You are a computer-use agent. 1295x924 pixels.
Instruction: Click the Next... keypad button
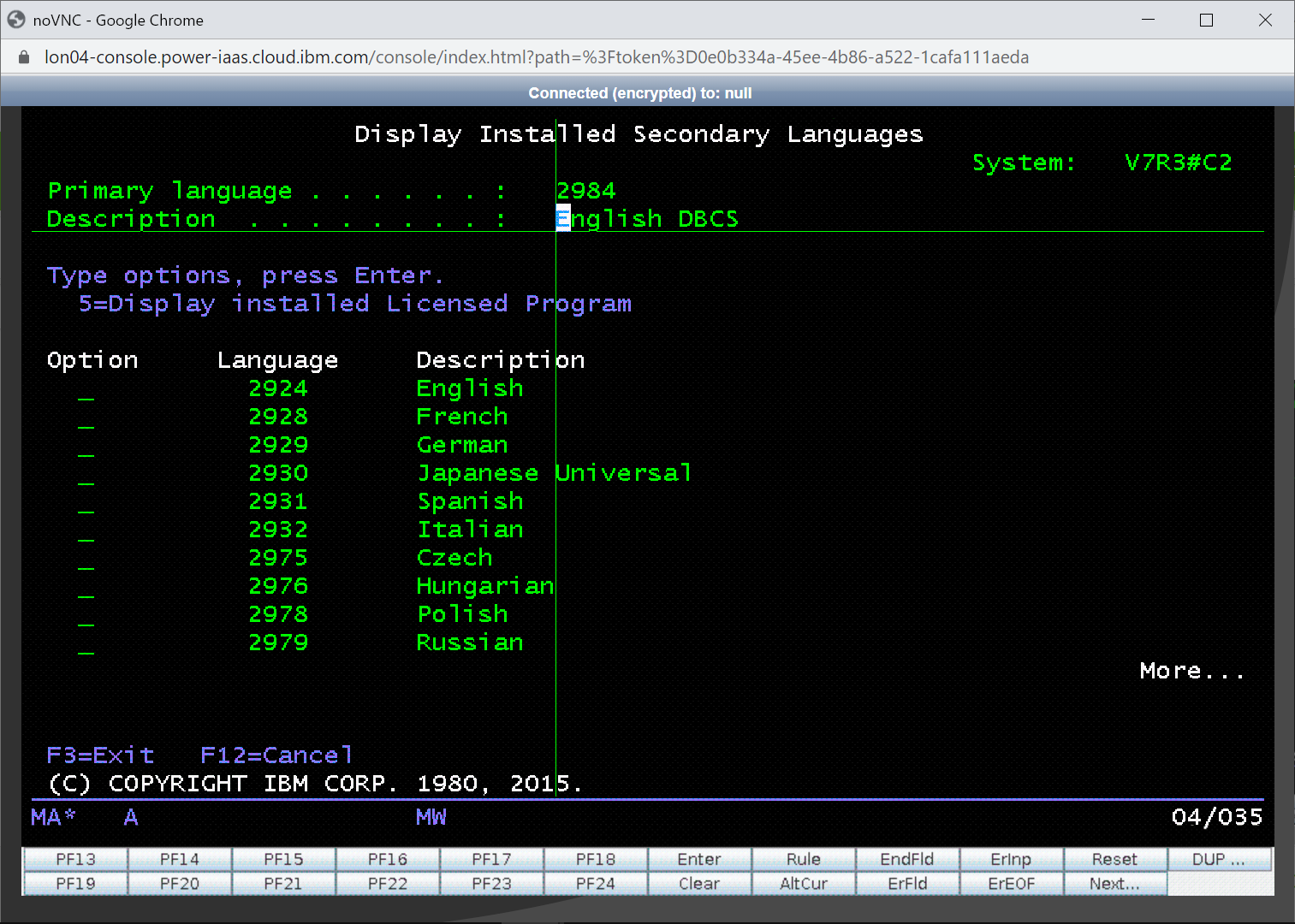[1115, 884]
